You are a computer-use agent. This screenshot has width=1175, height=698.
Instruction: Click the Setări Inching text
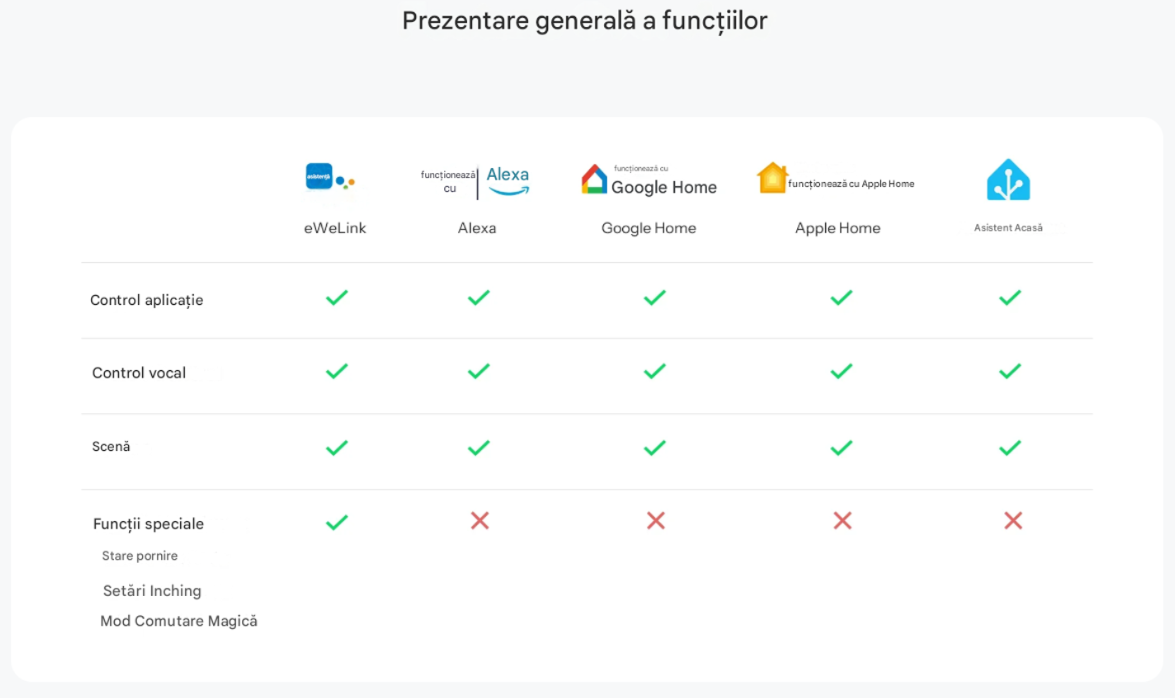(152, 591)
